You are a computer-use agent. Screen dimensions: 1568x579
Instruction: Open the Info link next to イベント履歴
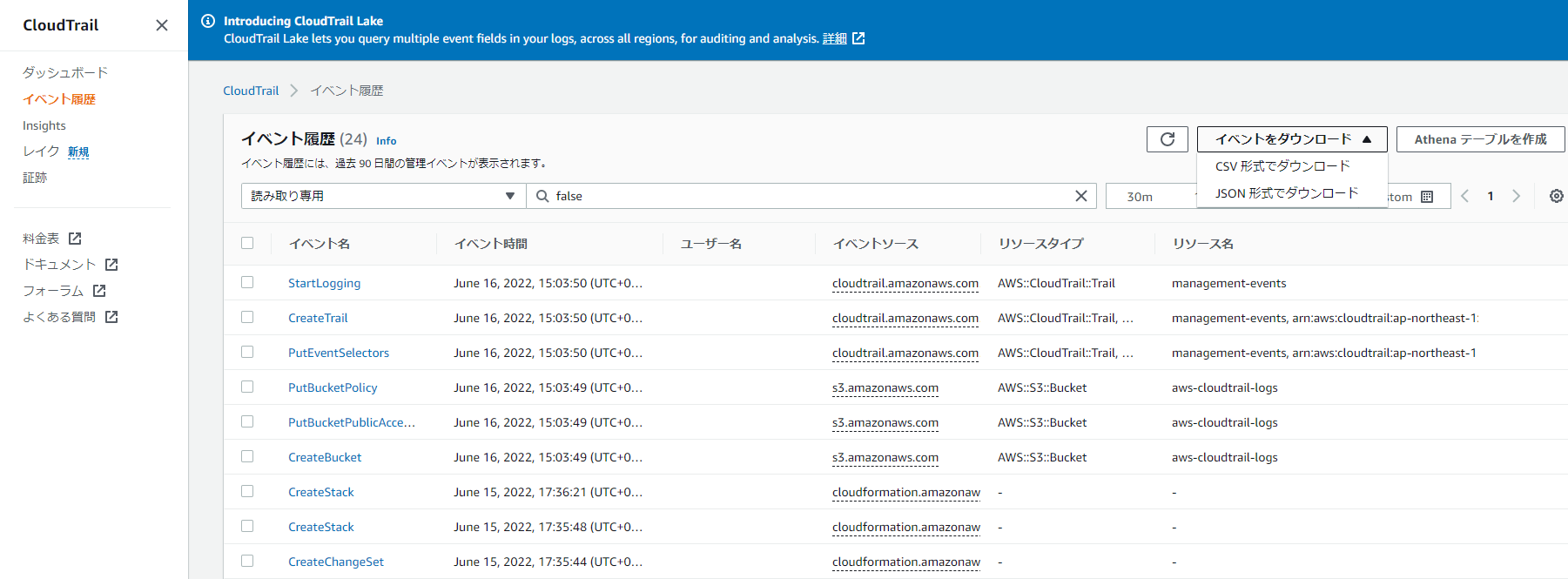pos(386,141)
